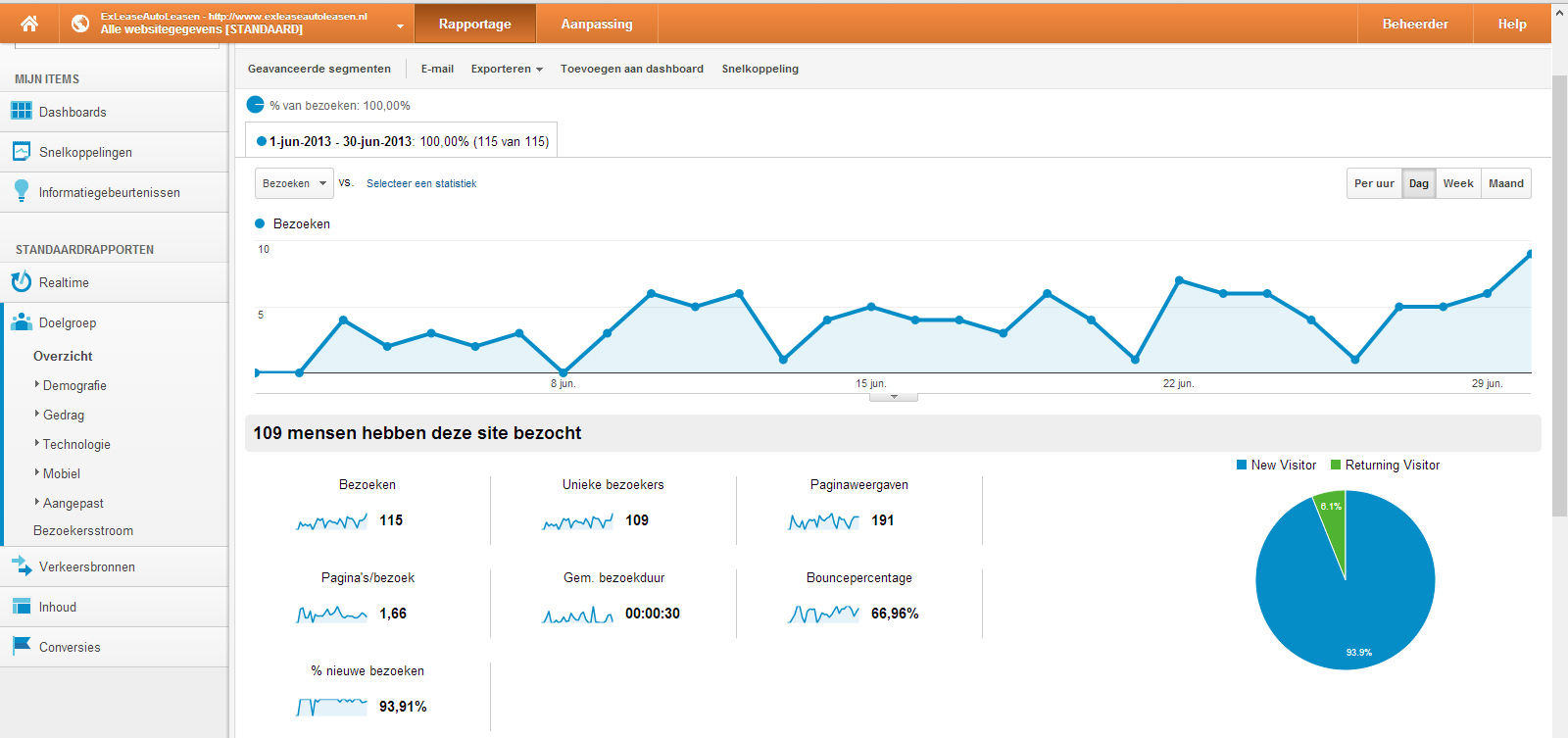Click the 66,96% bounce value

(895, 614)
